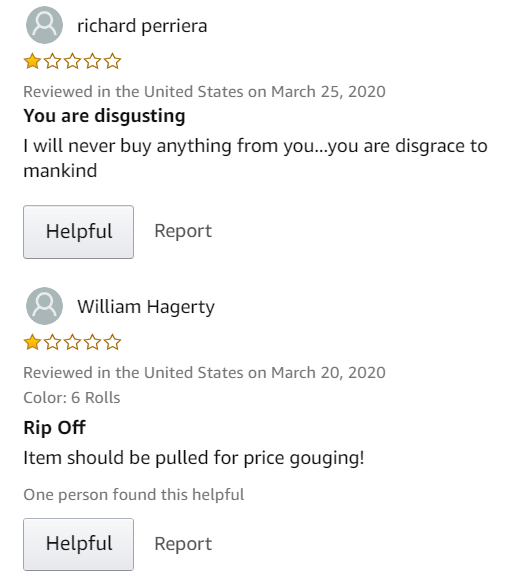The image size is (508, 584).
Task: Report the 'You are disgusting' review
Action: click(183, 231)
